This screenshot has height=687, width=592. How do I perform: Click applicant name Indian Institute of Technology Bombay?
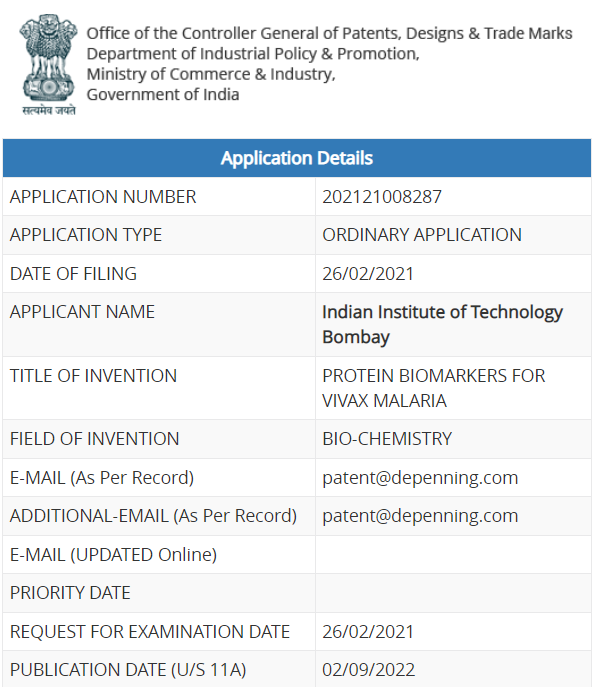tap(443, 324)
